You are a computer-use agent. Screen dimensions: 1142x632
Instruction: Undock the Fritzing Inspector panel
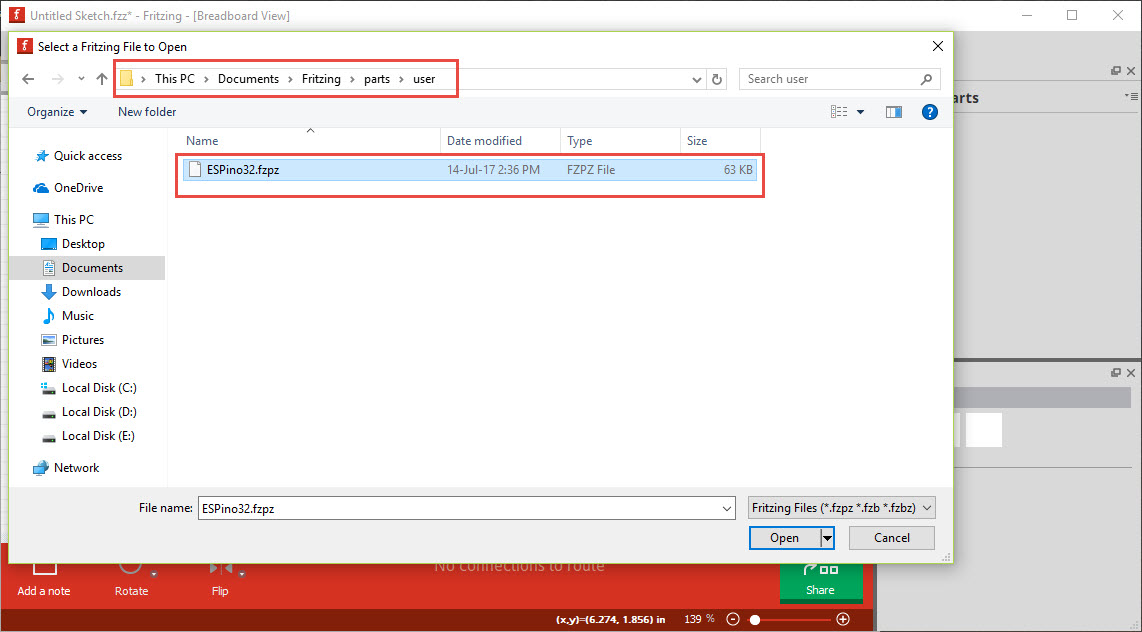coord(1116,373)
